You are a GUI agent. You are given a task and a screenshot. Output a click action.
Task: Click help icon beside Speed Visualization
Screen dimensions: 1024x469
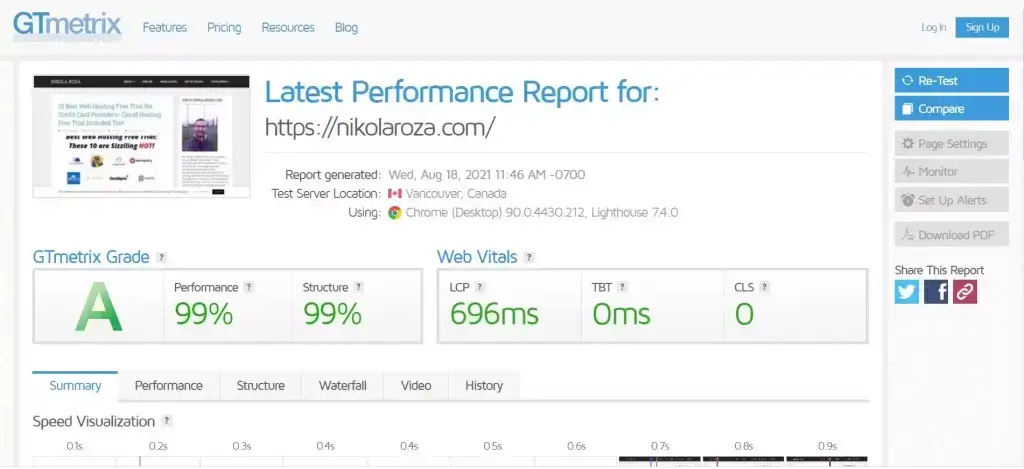tap(167, 421)
